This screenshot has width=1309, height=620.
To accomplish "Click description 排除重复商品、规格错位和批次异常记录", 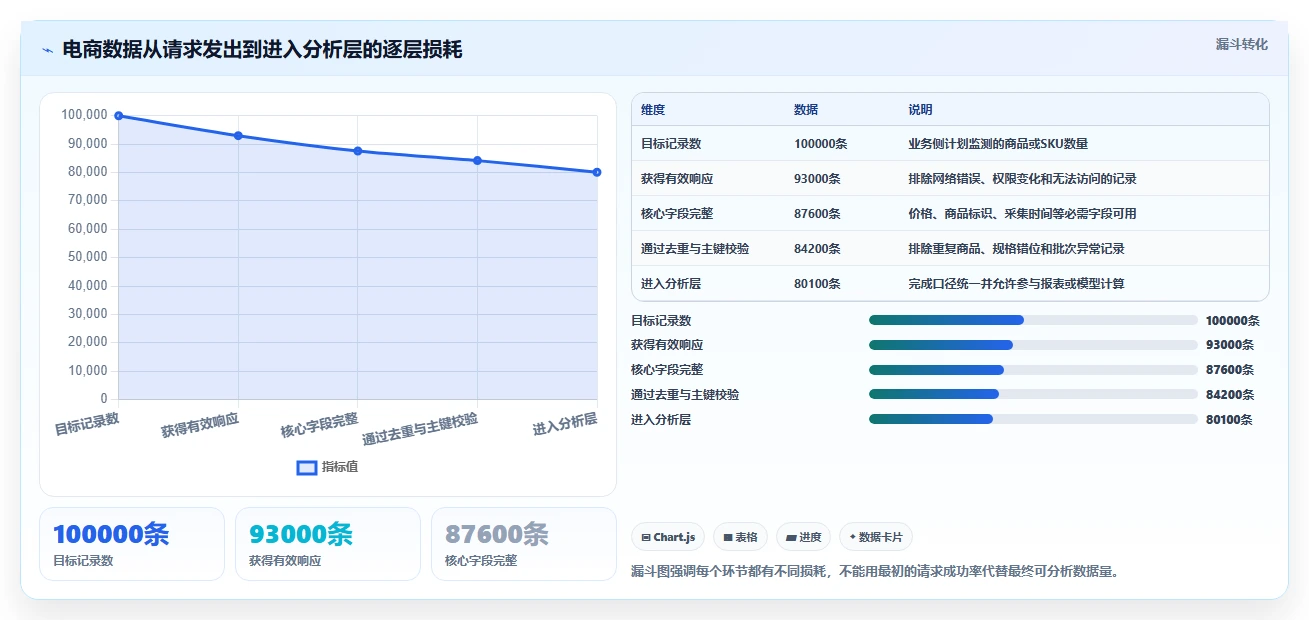I will tap(1016, 249).
